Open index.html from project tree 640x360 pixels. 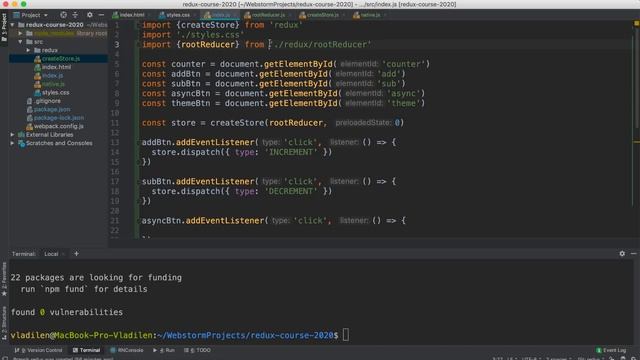click(x=56, y=67)
